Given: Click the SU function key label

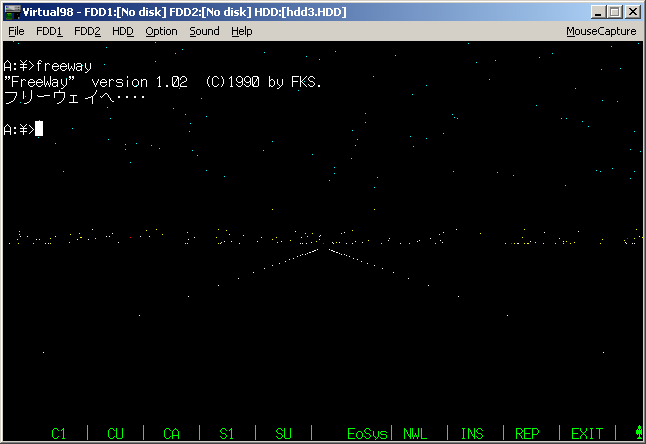Looking at the screenshot, I should (x=283, y=434).
